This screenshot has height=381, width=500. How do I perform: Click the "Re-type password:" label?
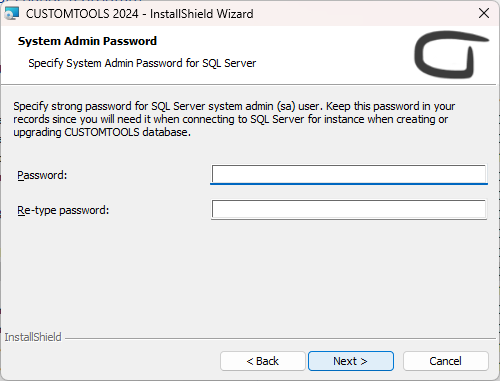pyautogui.click(x=63, y=210)
